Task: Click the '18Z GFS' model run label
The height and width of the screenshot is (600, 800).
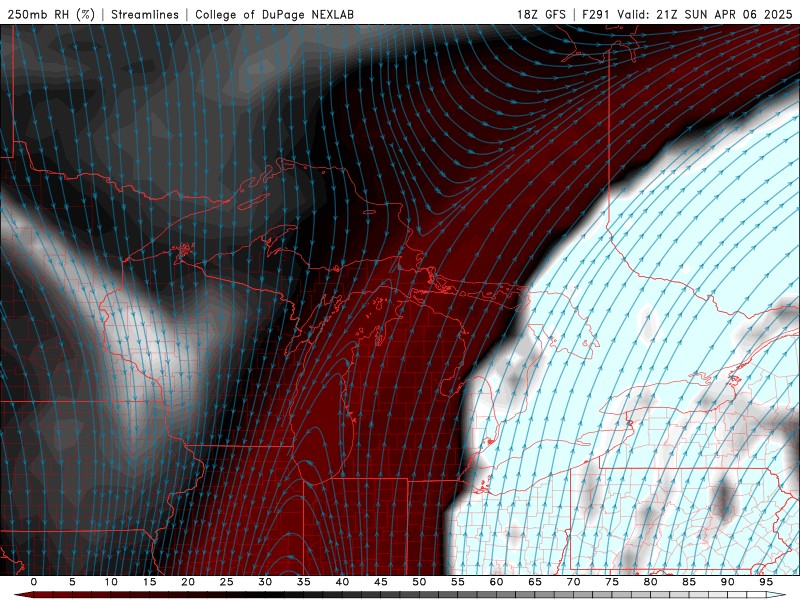Action: tap(541, 14)
